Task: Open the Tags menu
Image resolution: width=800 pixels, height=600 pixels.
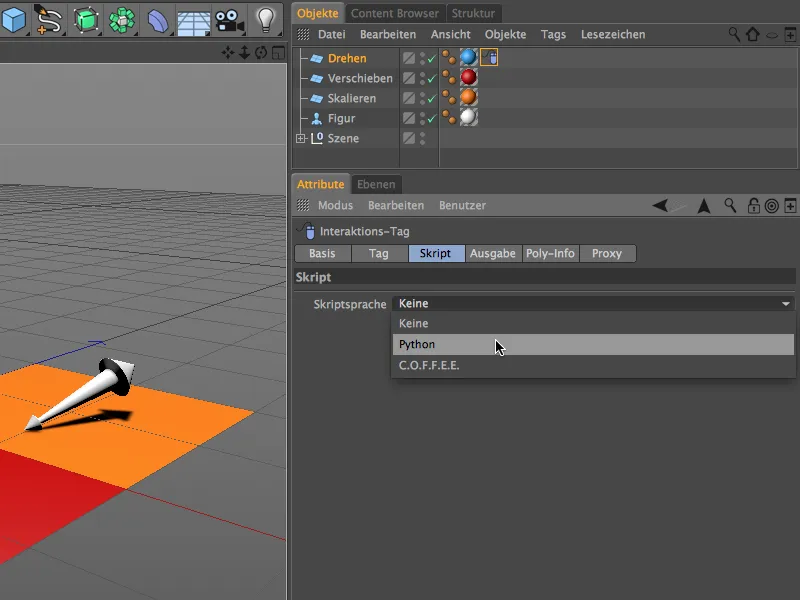Action: point(553,34)
